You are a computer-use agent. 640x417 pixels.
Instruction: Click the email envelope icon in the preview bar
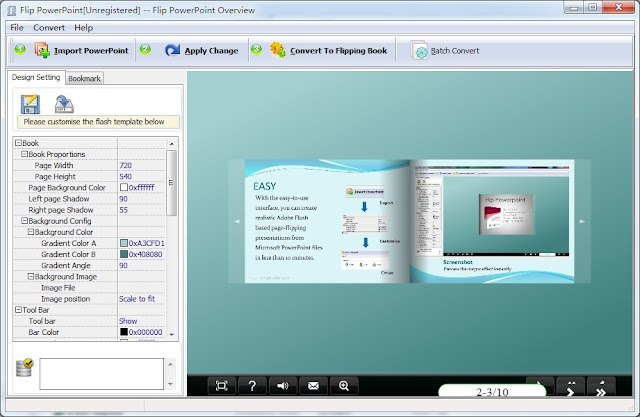click(313, 386)
